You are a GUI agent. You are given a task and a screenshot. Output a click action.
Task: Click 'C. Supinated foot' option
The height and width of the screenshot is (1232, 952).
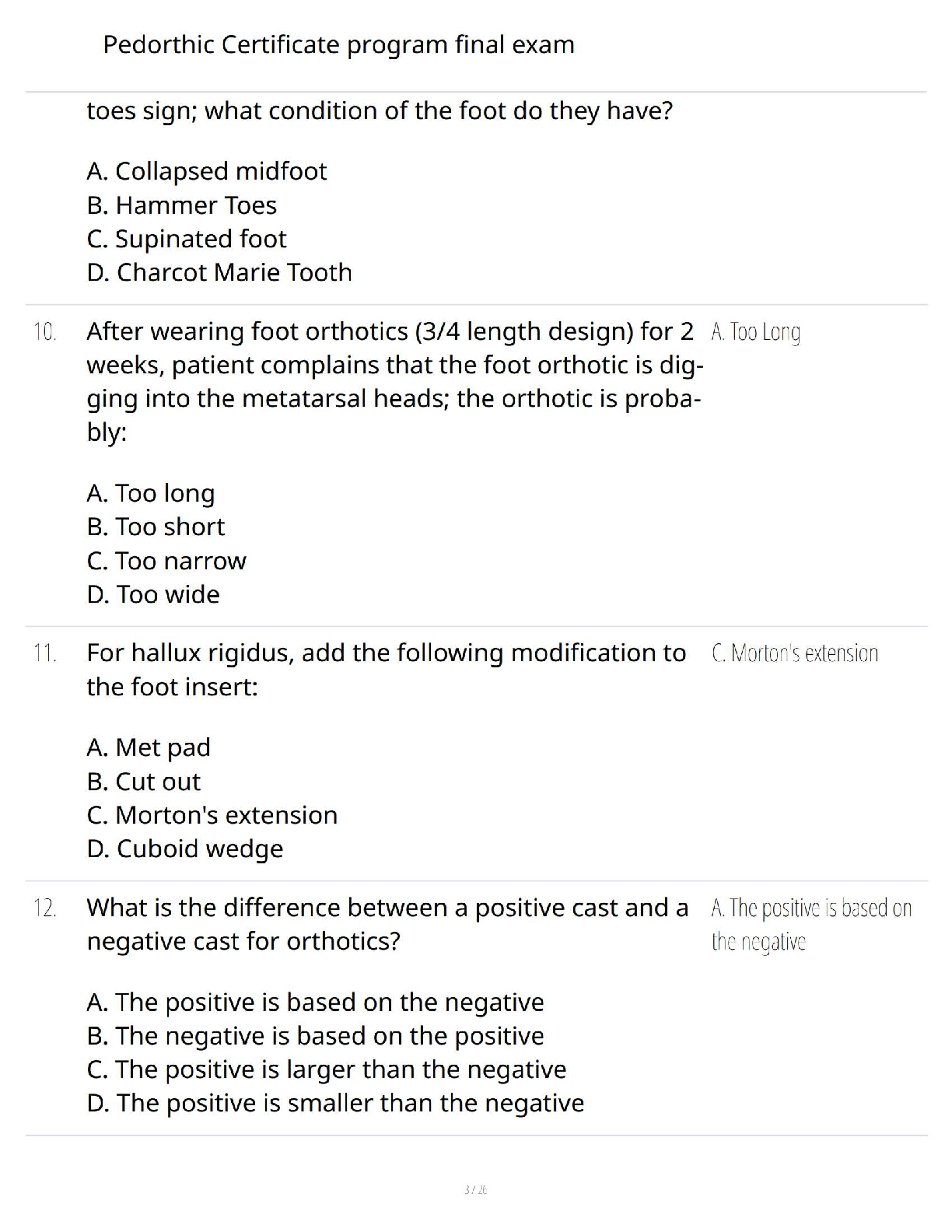[186, 239]
